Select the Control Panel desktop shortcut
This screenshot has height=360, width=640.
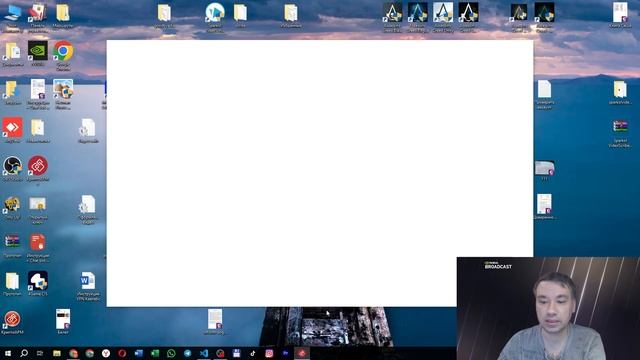point(38,18)
